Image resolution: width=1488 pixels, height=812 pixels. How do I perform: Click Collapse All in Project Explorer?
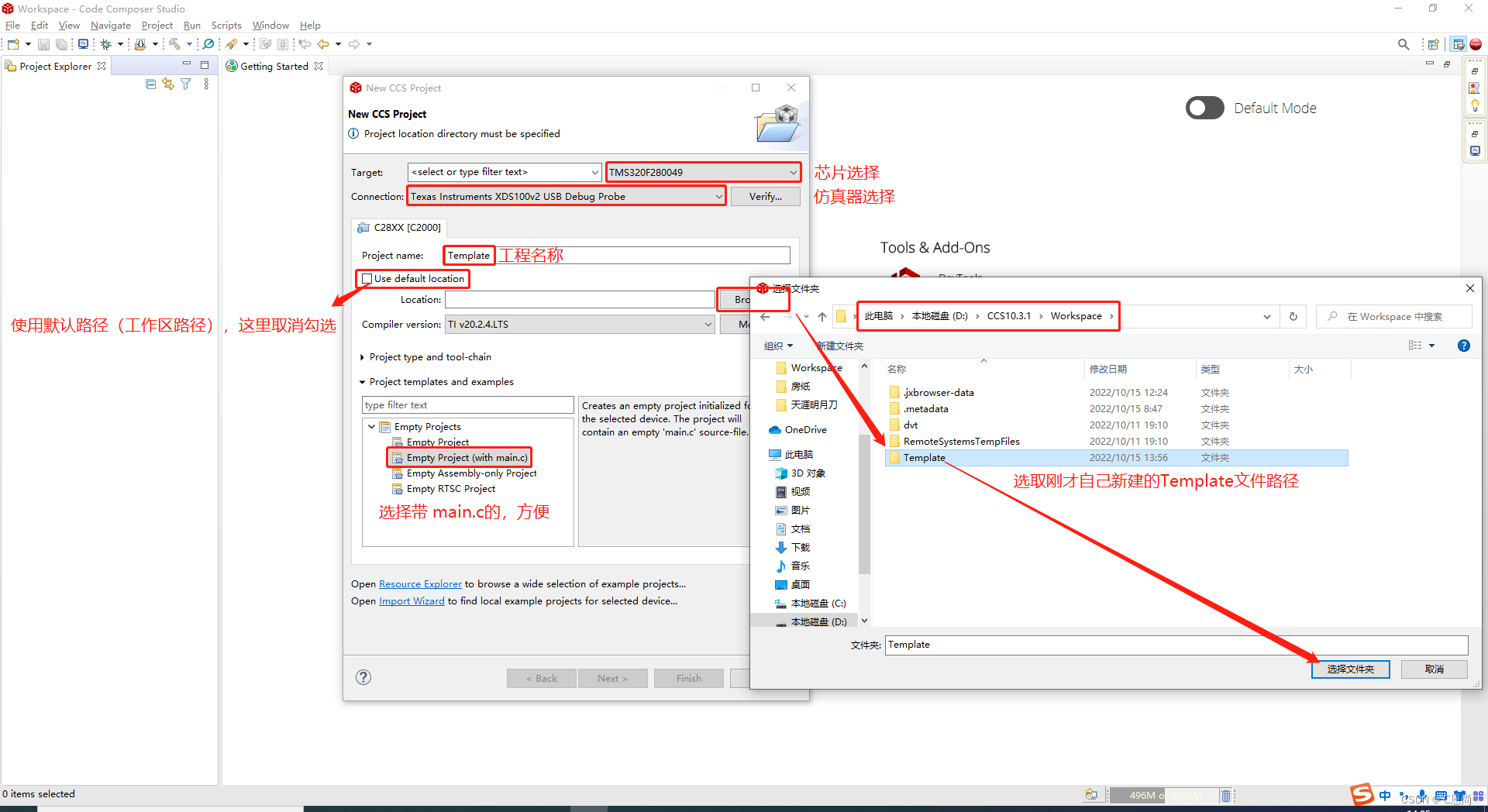[150, 84]
